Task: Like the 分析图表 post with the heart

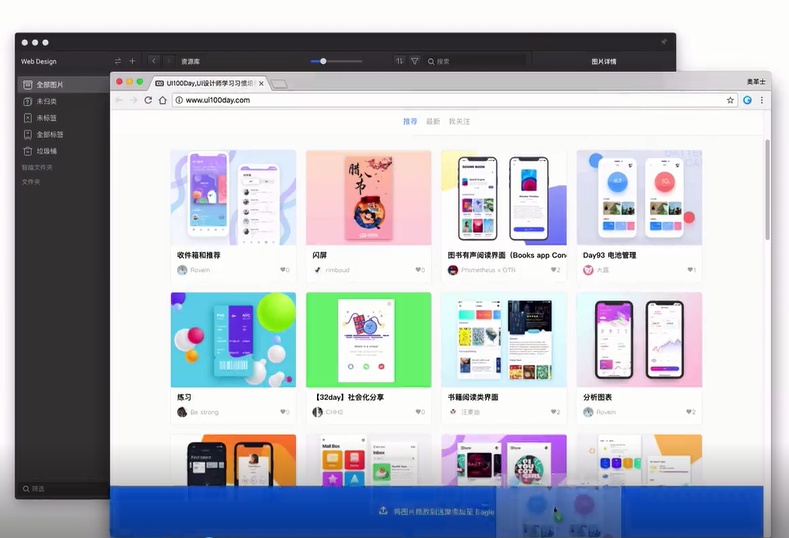Action: 689,412
